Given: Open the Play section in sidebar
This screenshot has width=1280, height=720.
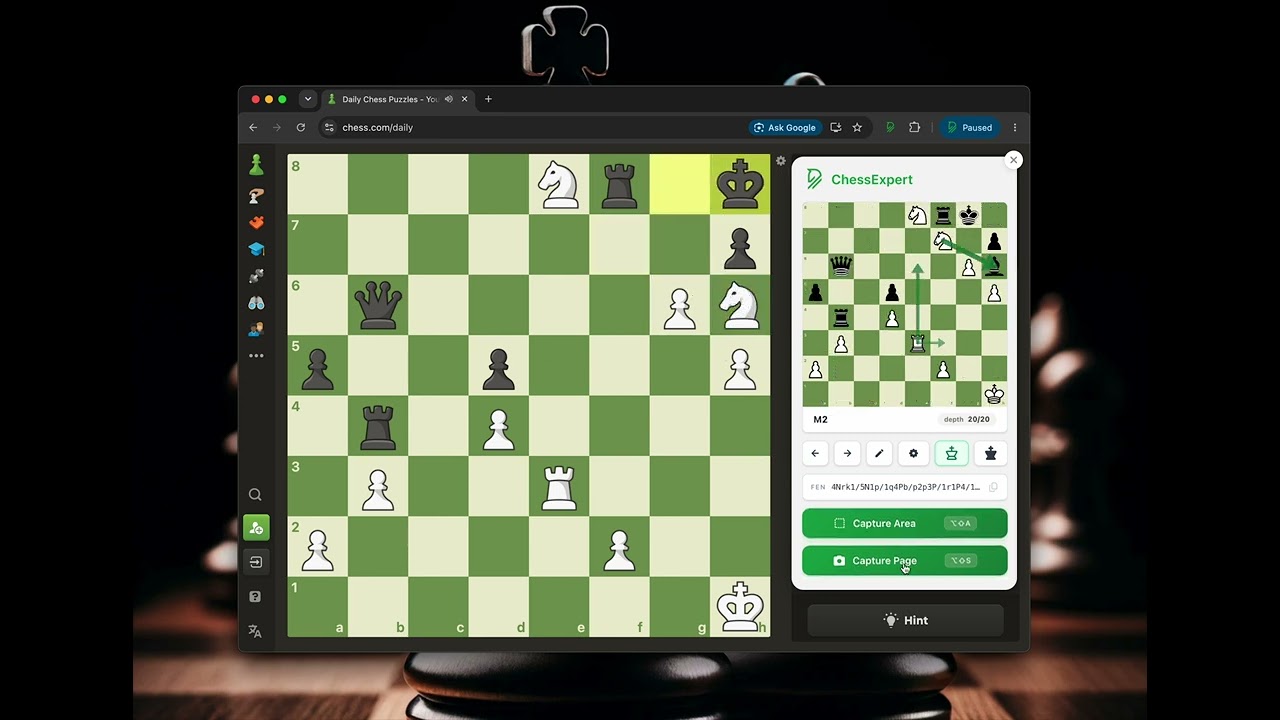Looking at the screenshot, I should point(256,196).
